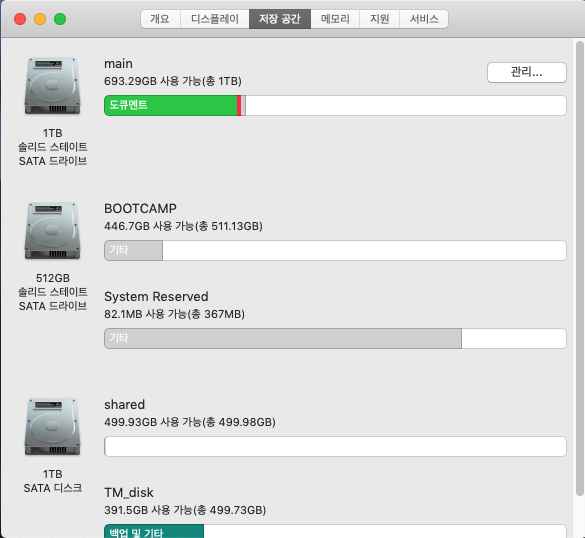Select the 저장 공간 tab
The height and width of the screenshot is (538, 585).
[280, 19]
